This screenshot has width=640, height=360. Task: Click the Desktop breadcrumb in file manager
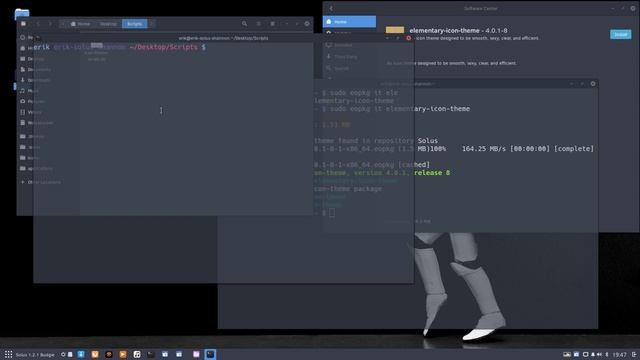pyautogui.click(x=108, y=24)
